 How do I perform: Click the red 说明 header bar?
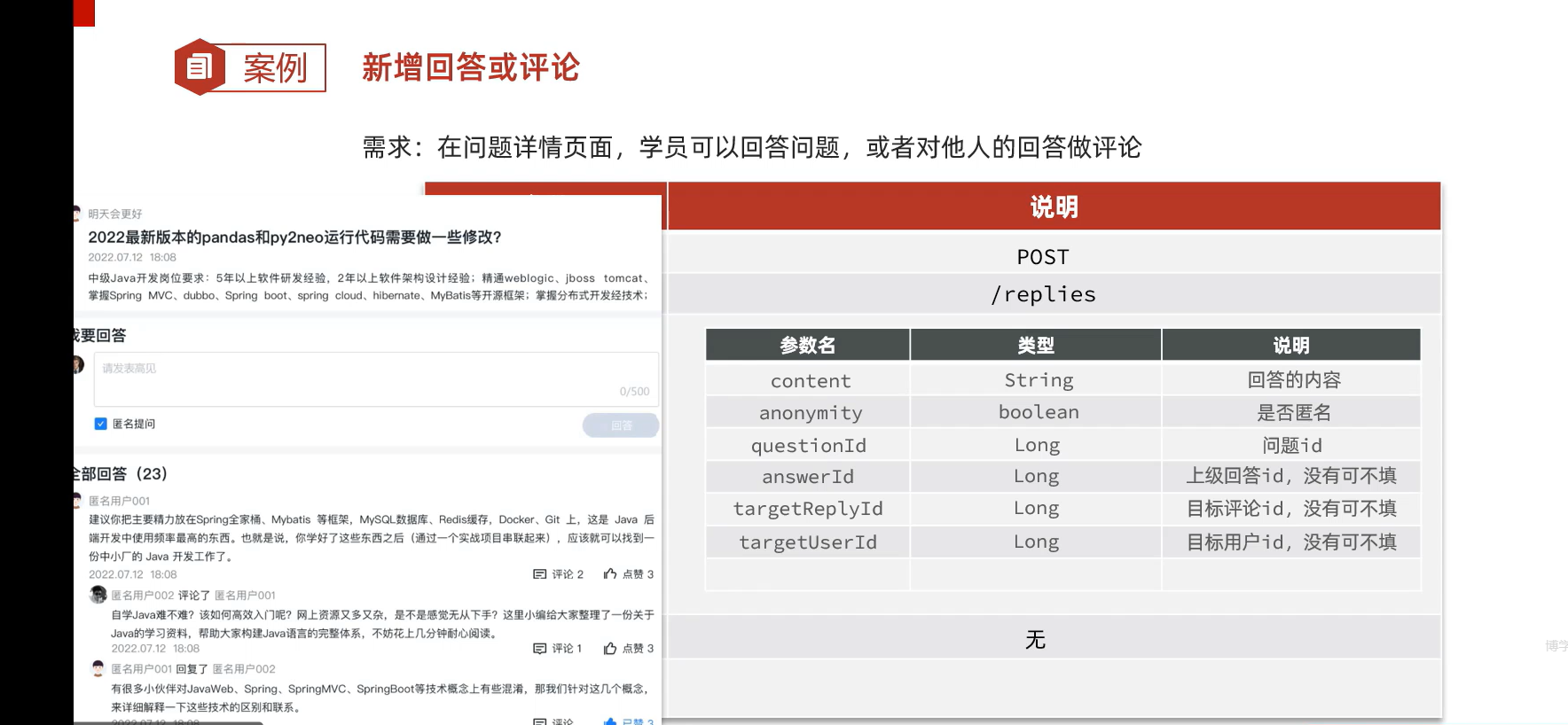click(1054, 207)
